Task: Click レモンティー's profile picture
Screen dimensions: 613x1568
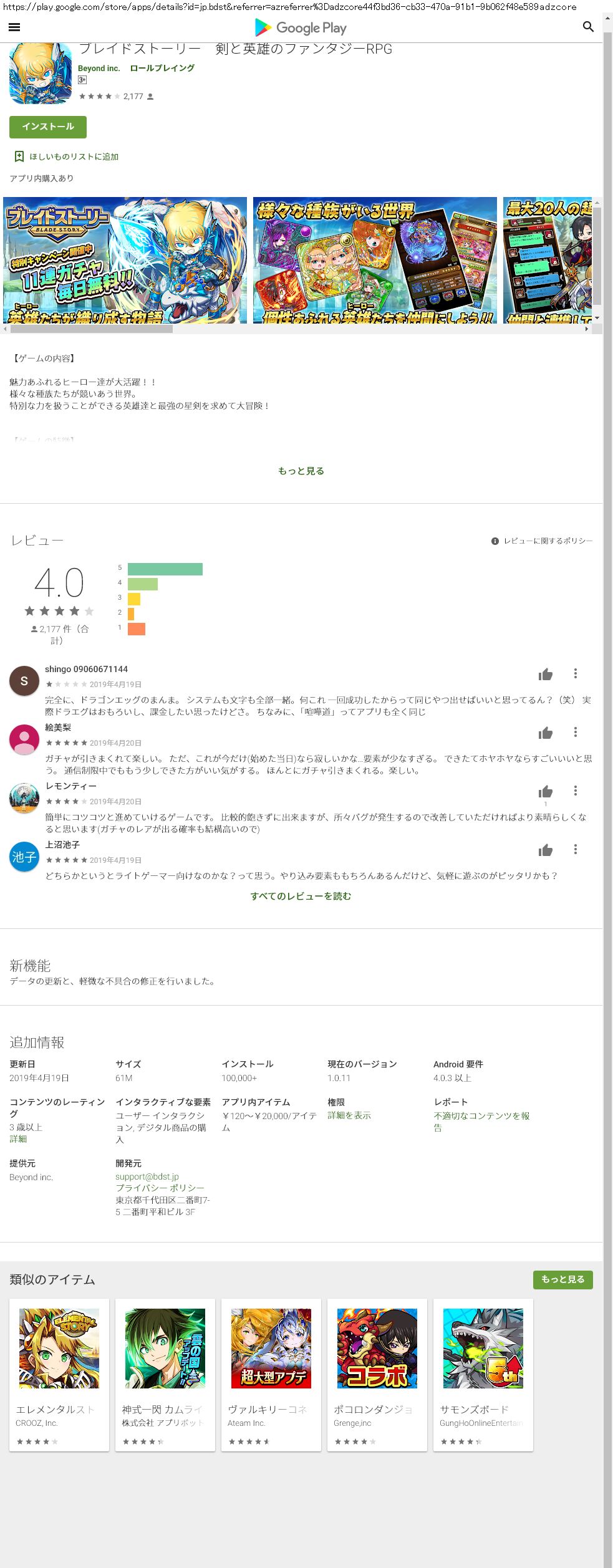Action: click(x=24, y=797)
